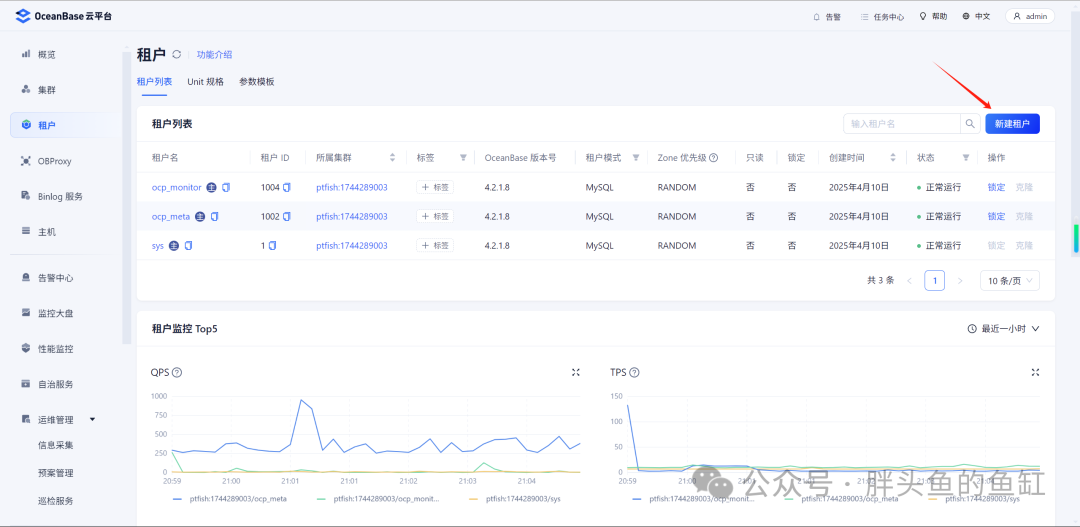The height and width of the screenshot is (527, 1080).
Task: Switch language via 中文 globe
Action: tap(976, 17)
